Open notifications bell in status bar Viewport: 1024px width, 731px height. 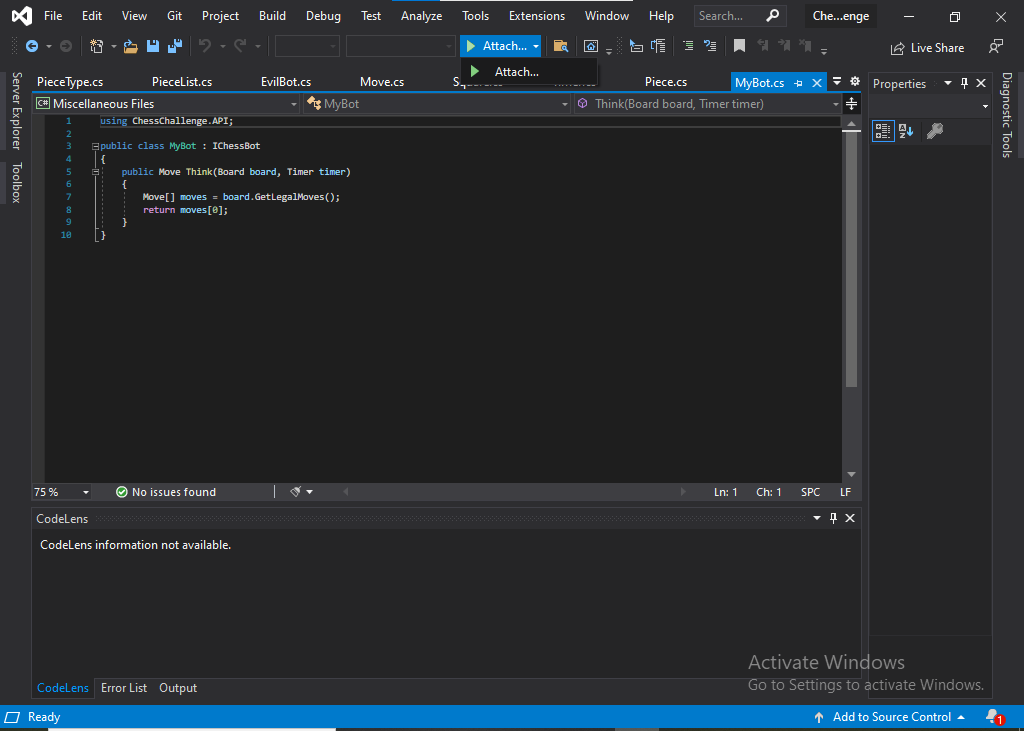click(x=993, y=717)
